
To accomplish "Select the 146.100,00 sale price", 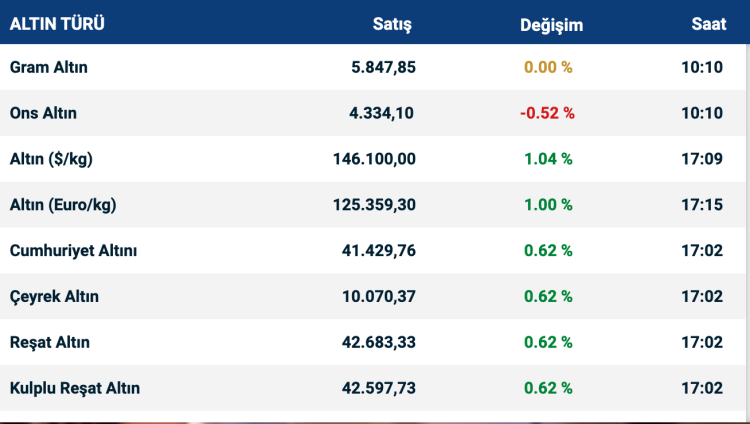I will [x=374, y=159].
